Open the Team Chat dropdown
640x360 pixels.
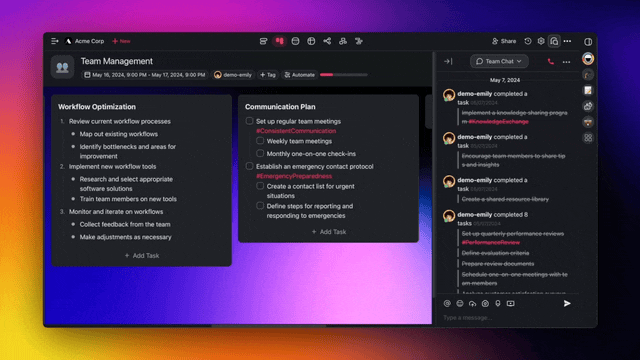(499, 61)
